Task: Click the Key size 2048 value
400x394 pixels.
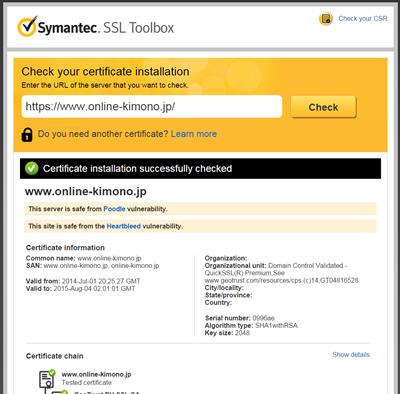Action: (242, 333)
